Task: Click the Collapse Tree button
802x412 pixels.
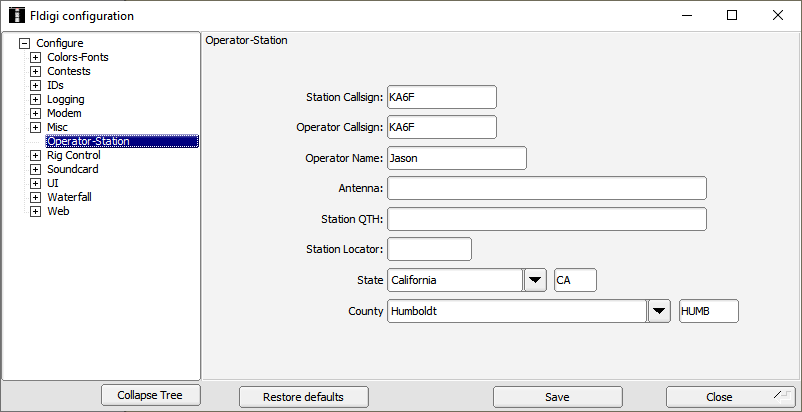Action: 150,395
